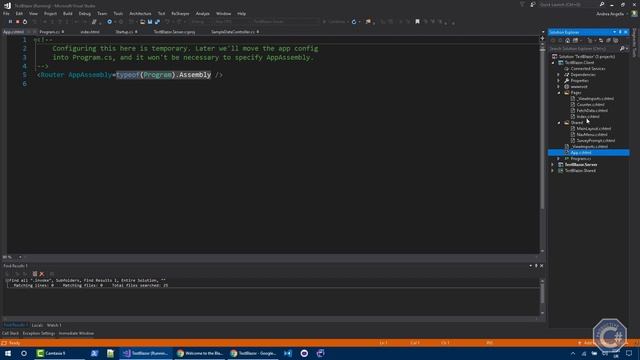Switch to the TestBlazor.Server.csproj tab
The height and width of the screenshot is (360, 640).
[174, 32]
